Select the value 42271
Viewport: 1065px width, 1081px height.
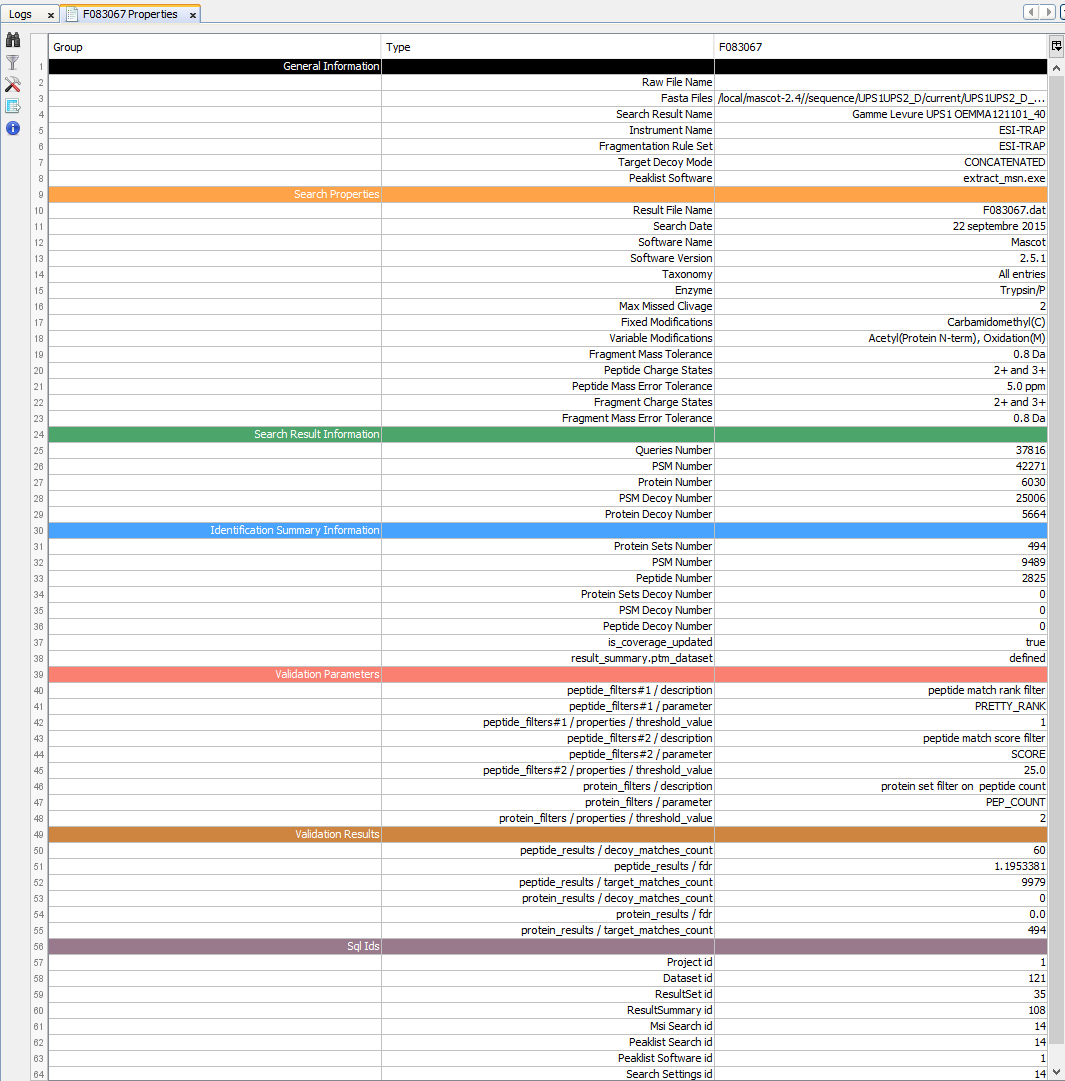tap(881, 466)
